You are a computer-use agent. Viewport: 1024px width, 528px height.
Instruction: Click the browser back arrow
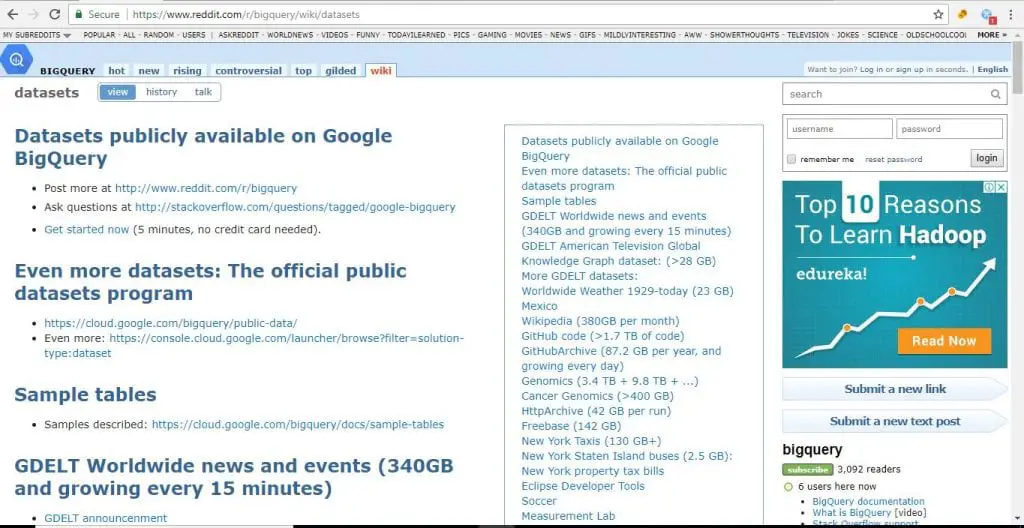coord(12,14)
